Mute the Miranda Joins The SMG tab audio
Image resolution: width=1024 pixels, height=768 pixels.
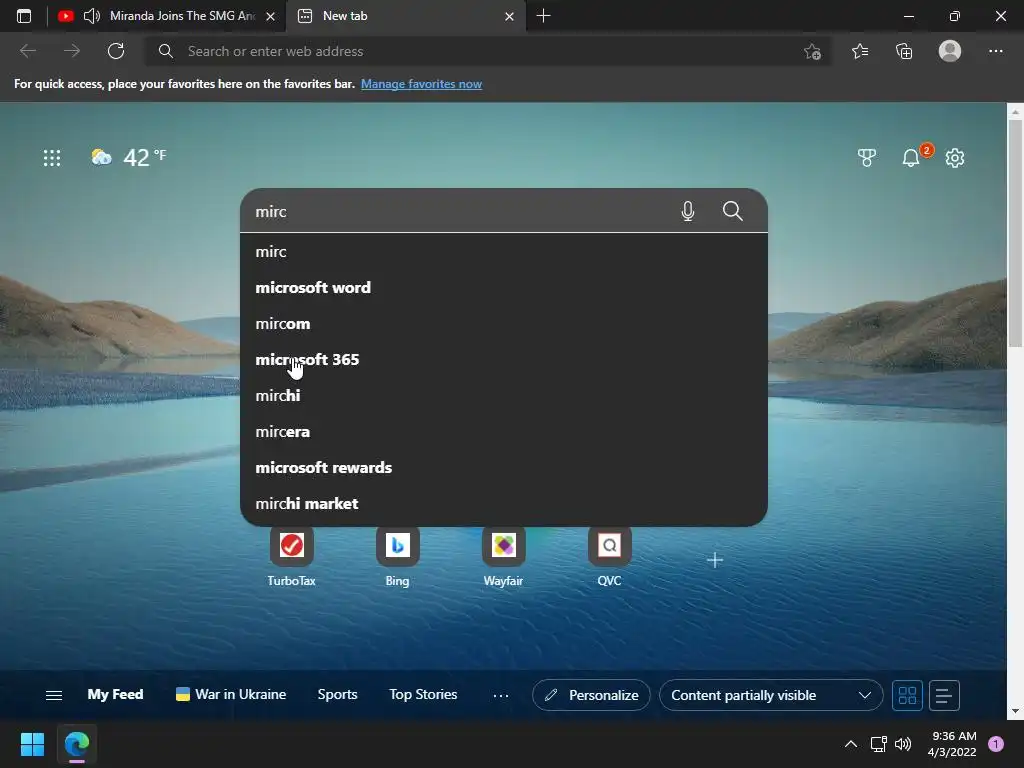click(91, 16)
